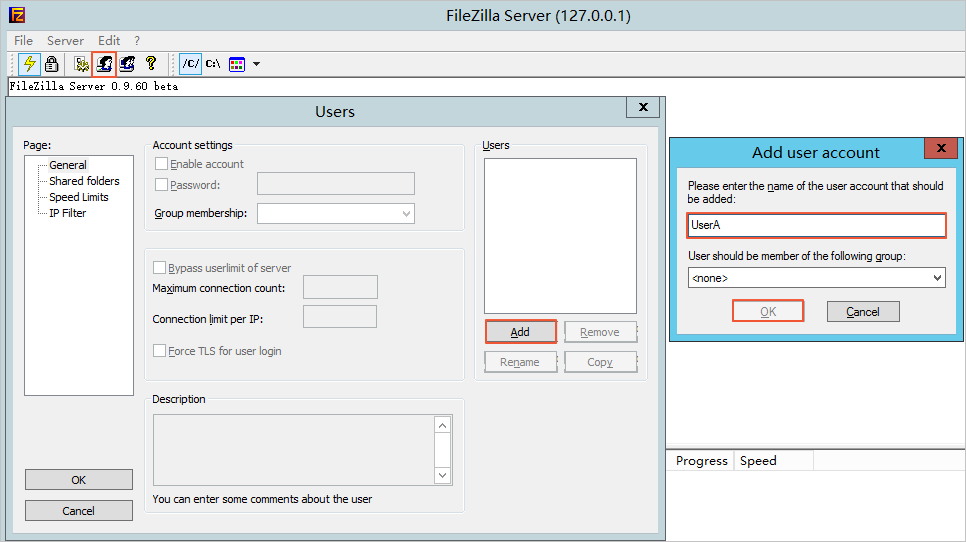Select Shared folders page
The width and height of the screenshot is (966, 542).
(84, 181)
